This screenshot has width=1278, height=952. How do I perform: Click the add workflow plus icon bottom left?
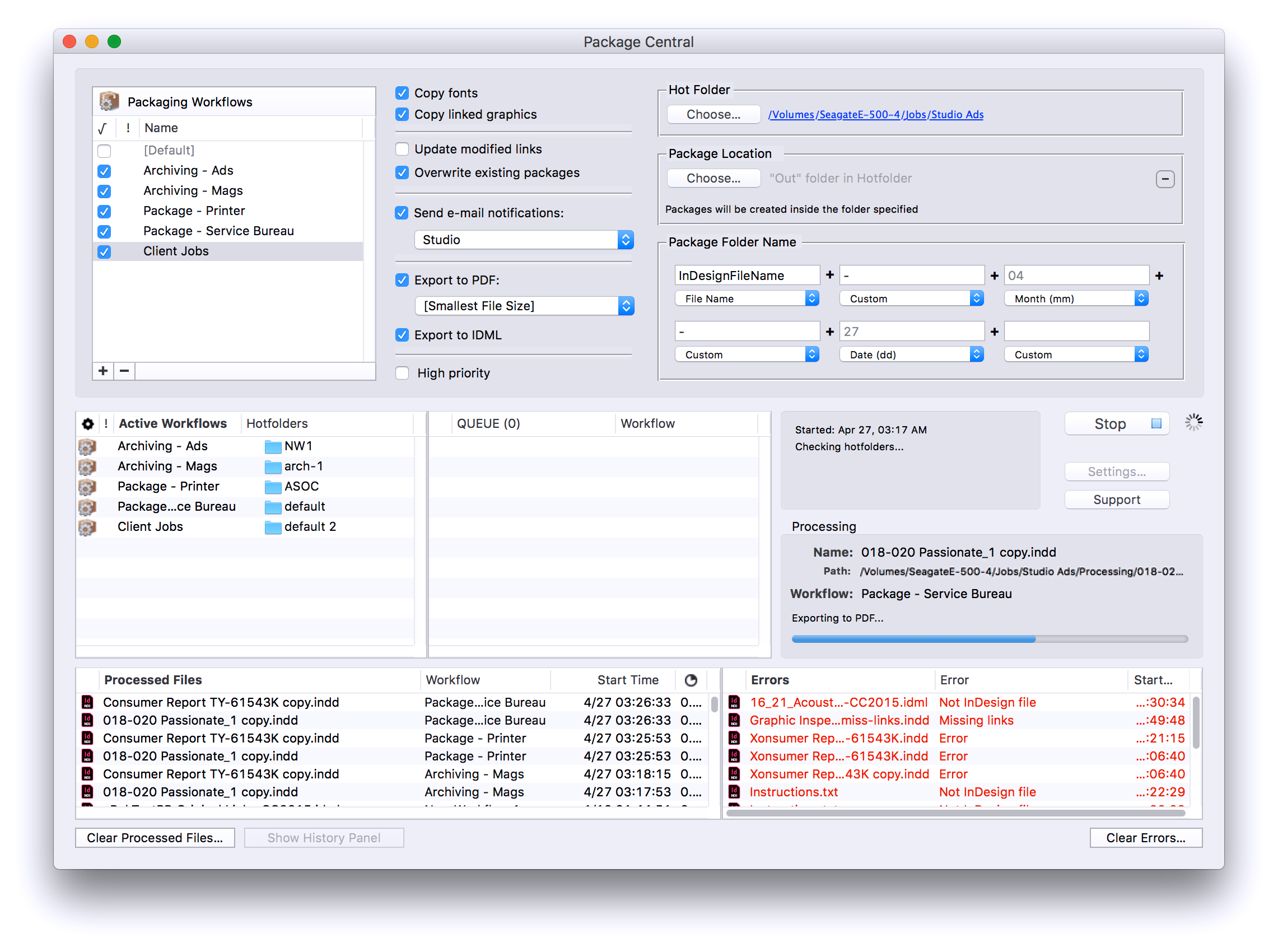click(x=102, y=372)
